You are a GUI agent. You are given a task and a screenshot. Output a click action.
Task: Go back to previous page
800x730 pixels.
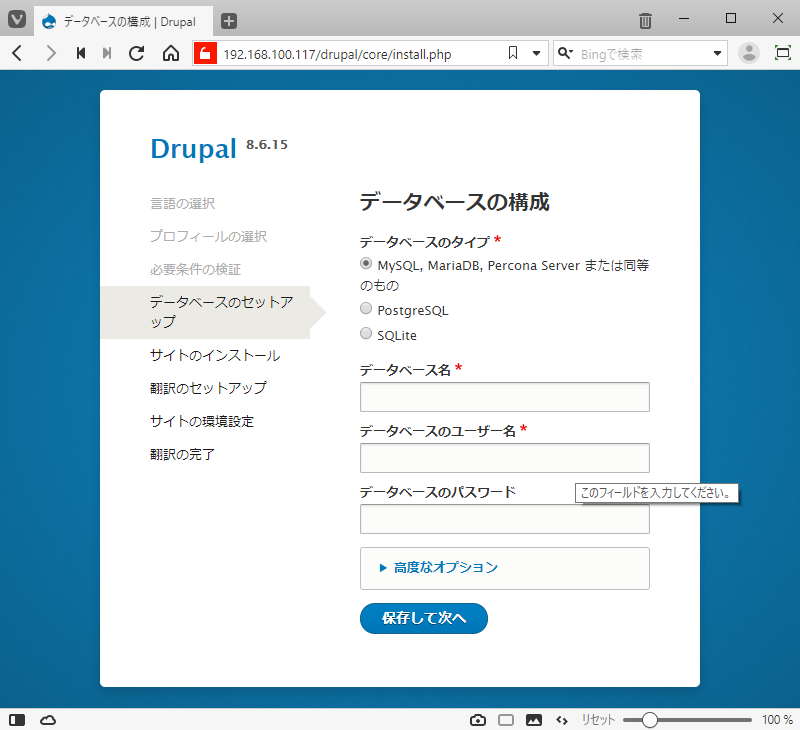coord(17,53)
